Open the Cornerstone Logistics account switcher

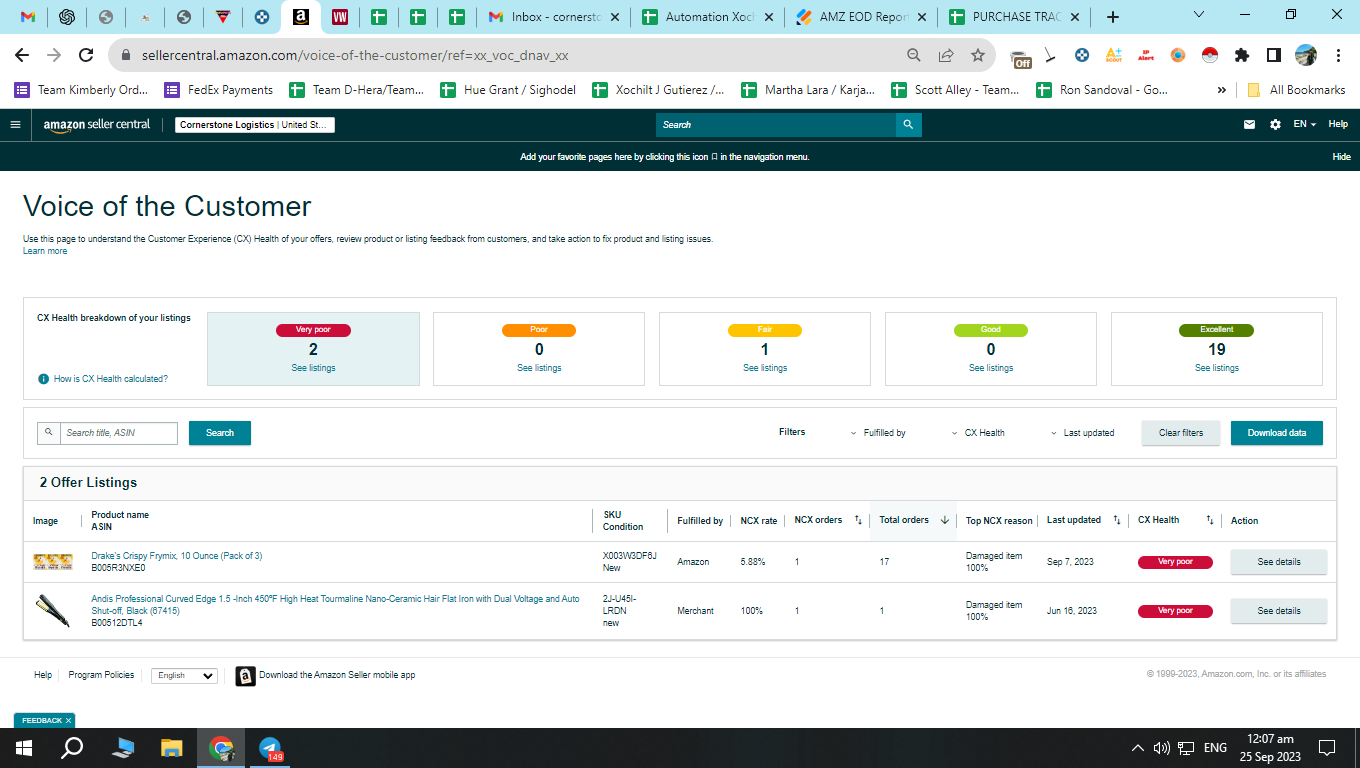pos(255,125)
